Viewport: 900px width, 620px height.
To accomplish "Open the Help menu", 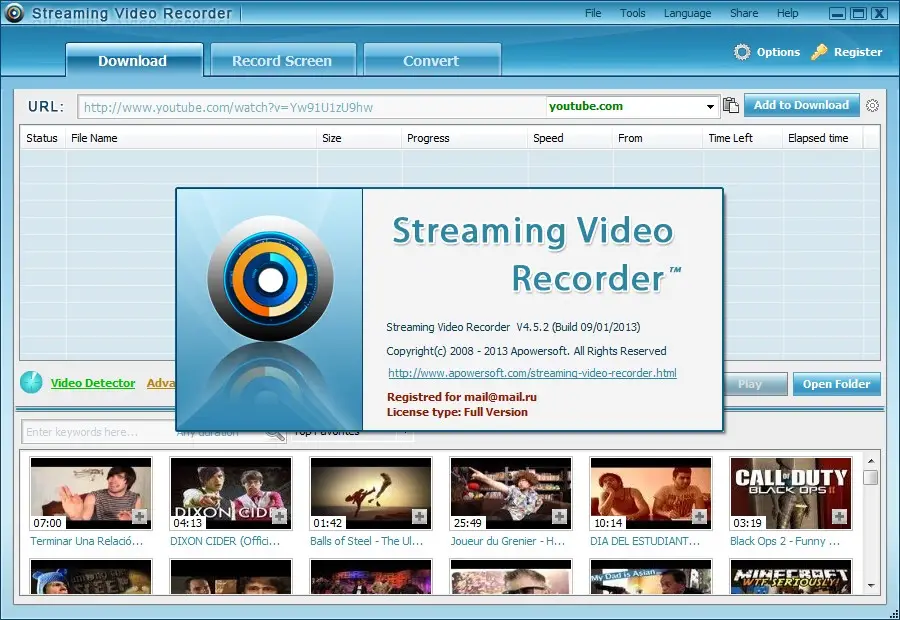I will [x=788, y=13].
